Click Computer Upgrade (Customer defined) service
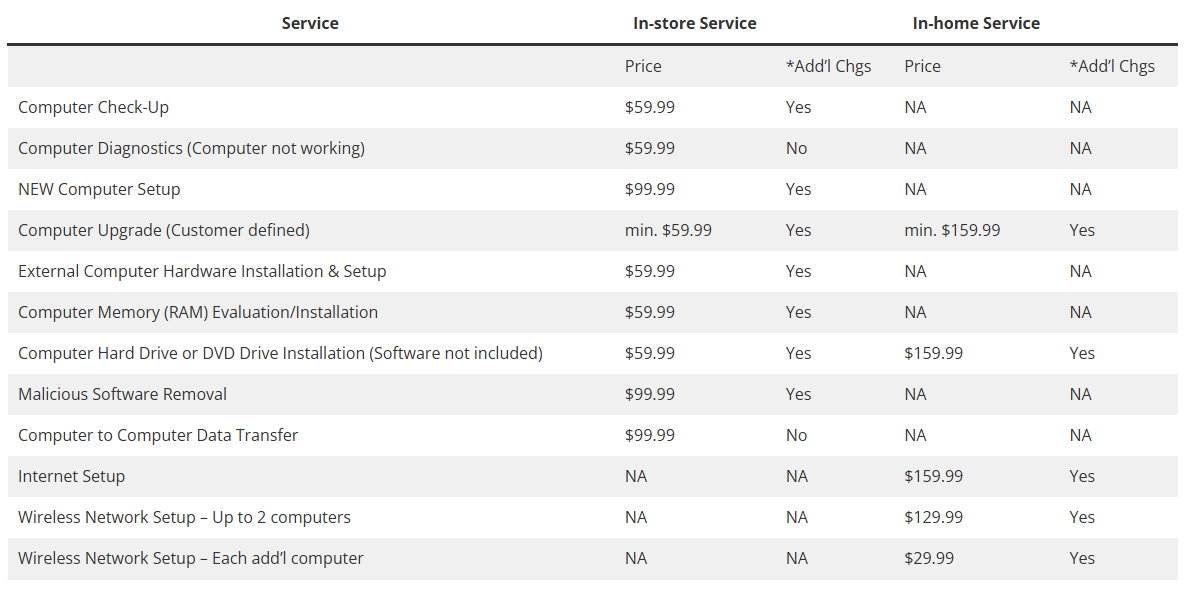 (x=164, y=230)
